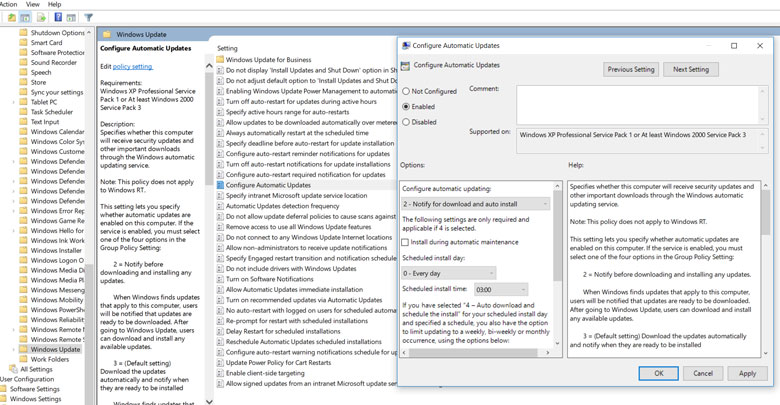The image size is (780, 405).
Task: Open the Configure Automatic Updates policy in list
Action: point(267,185)
